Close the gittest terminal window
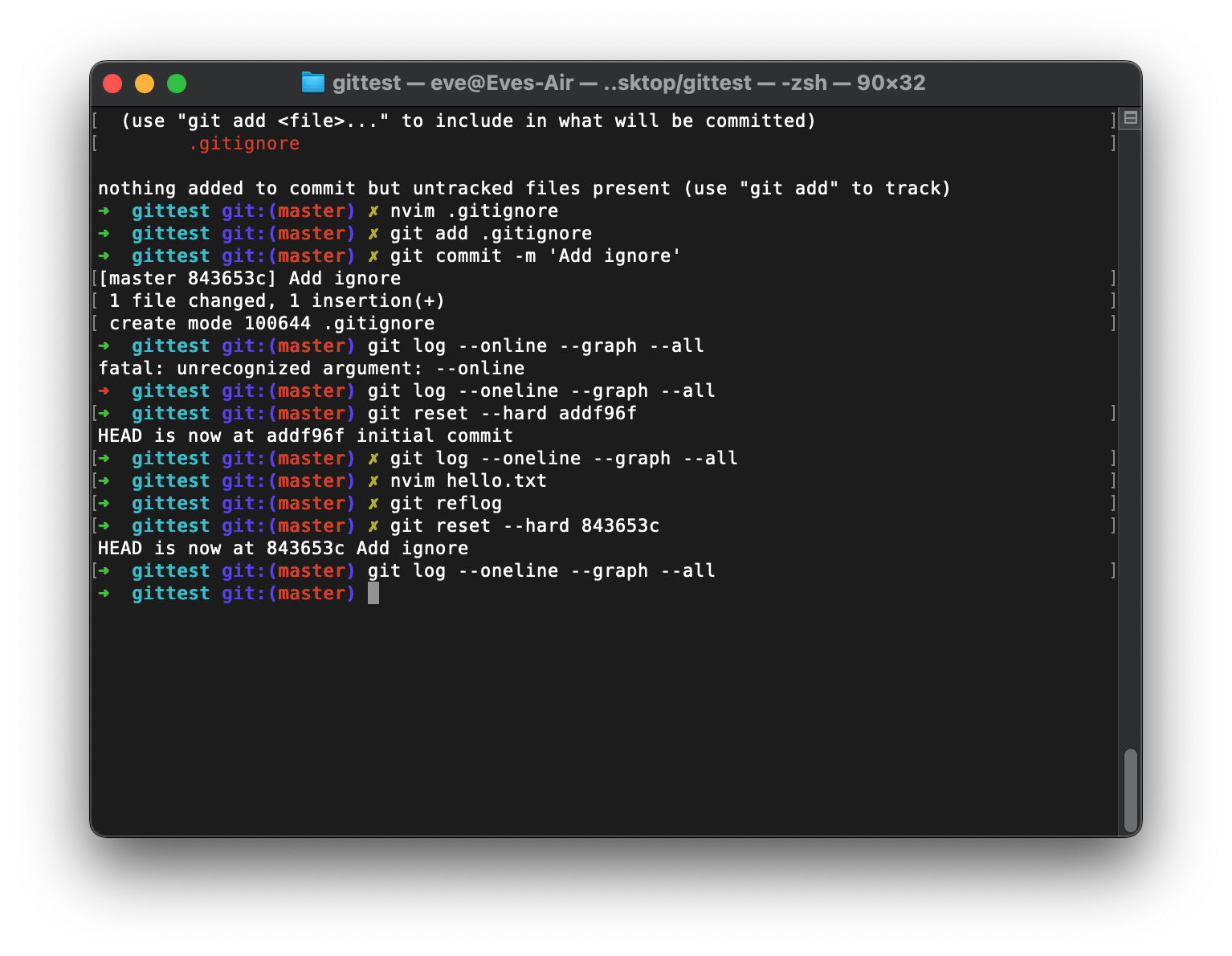 [112, 84]
